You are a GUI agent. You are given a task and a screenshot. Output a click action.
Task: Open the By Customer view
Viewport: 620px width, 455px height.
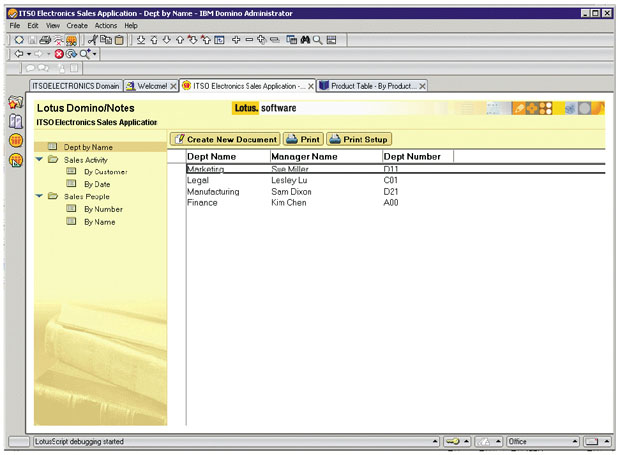(x=106, y=172)
